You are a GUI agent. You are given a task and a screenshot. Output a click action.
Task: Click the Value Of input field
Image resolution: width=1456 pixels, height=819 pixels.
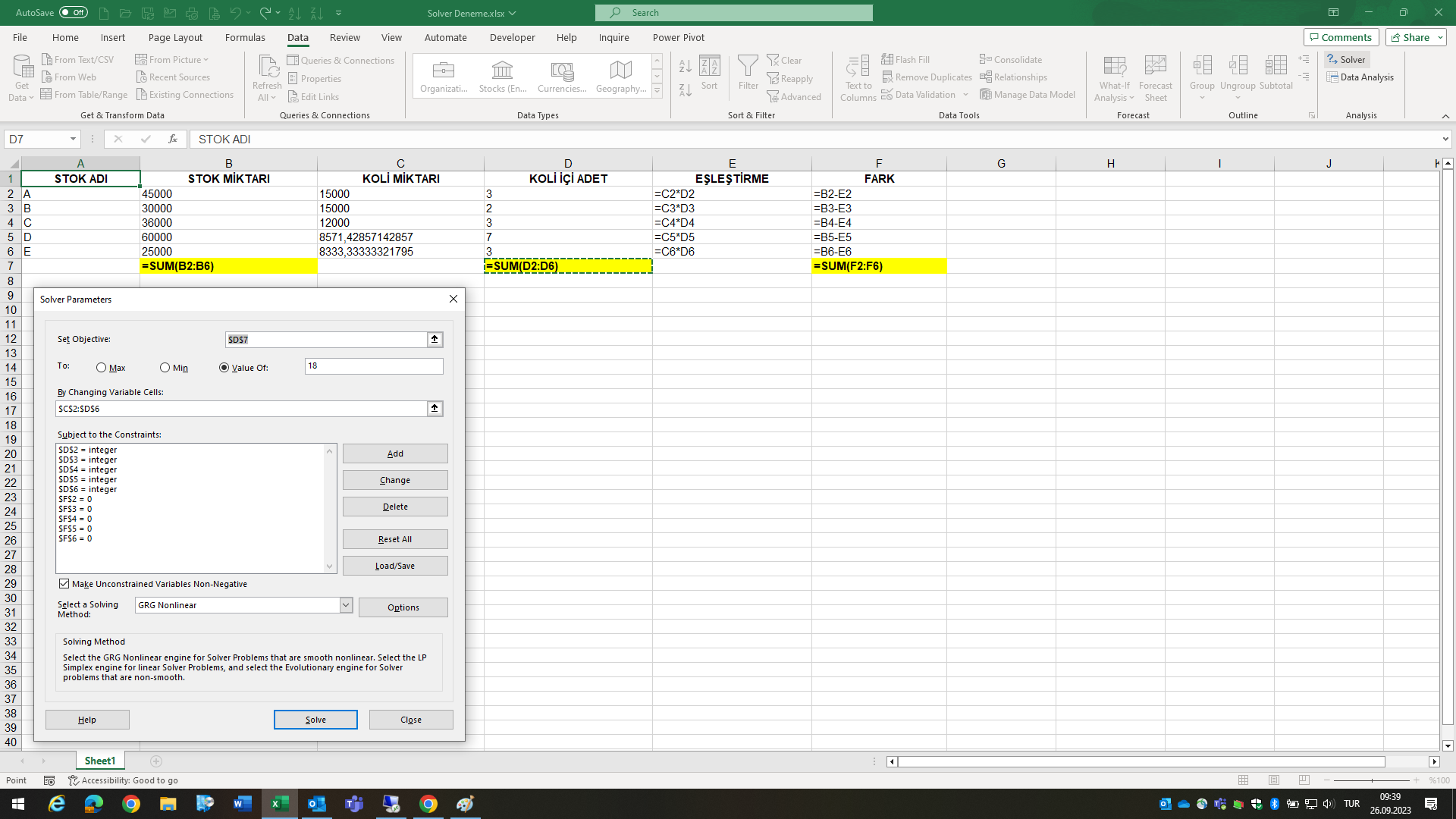(x=374, y=366)
